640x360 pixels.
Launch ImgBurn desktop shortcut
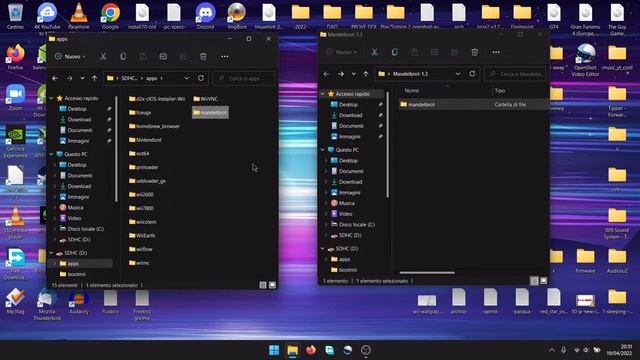tap(237, 16)
